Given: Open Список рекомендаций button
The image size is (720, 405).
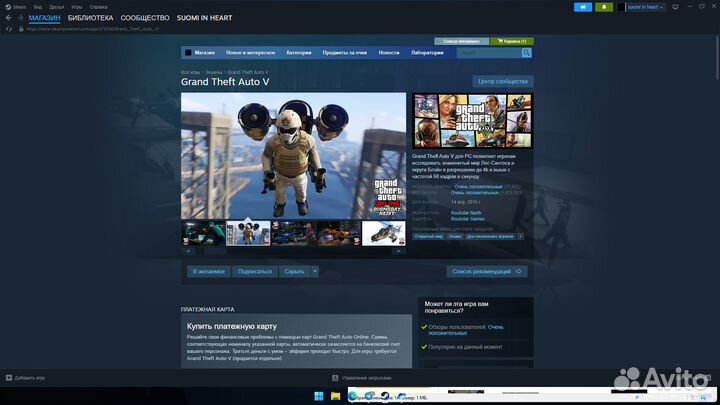Looking at the screenshot, I should 487,271.
